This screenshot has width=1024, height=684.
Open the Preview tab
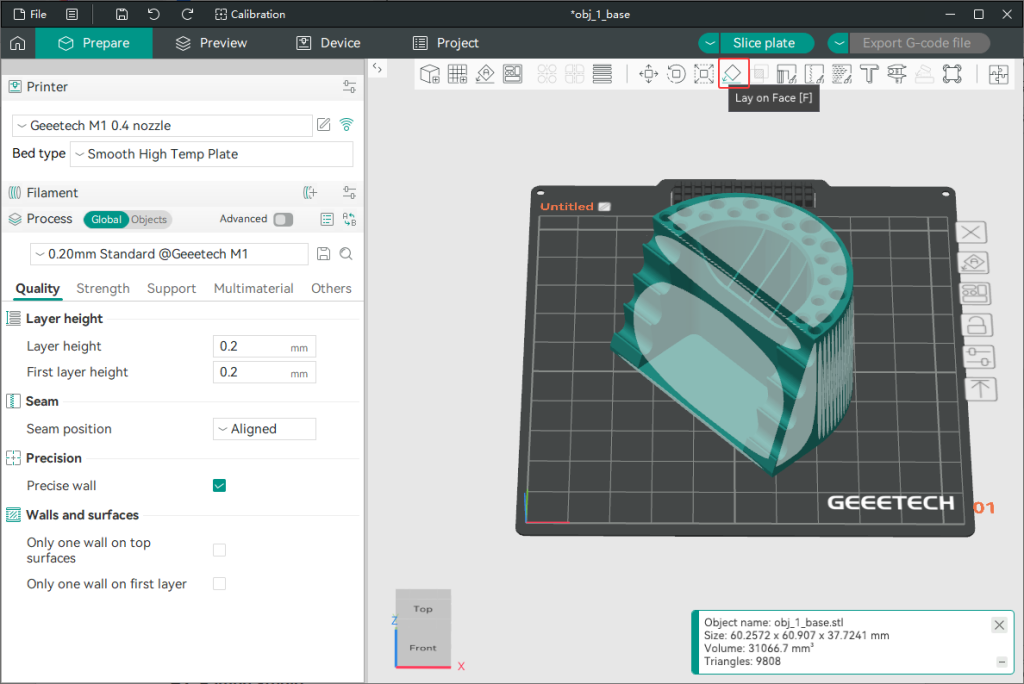pos(211,43)
